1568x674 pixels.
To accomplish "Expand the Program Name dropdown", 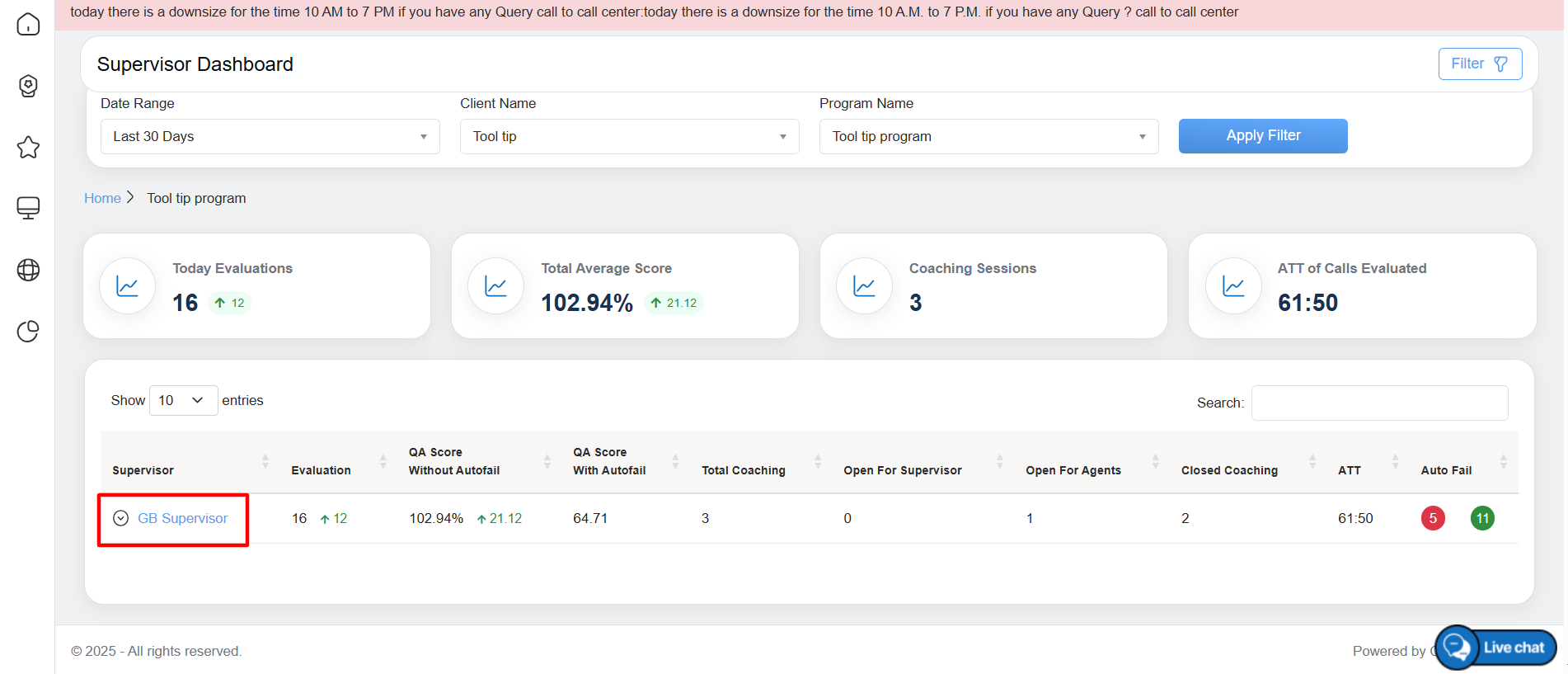I will pos(988,136).
